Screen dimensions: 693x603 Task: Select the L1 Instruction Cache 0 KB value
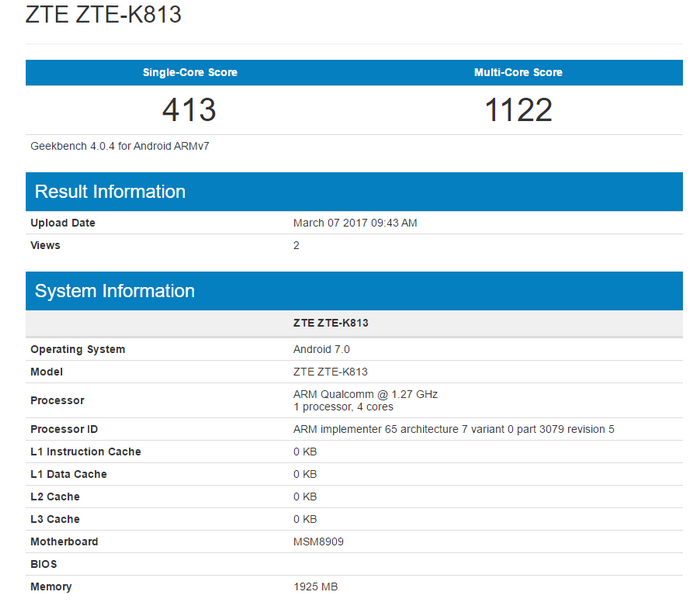305,452
